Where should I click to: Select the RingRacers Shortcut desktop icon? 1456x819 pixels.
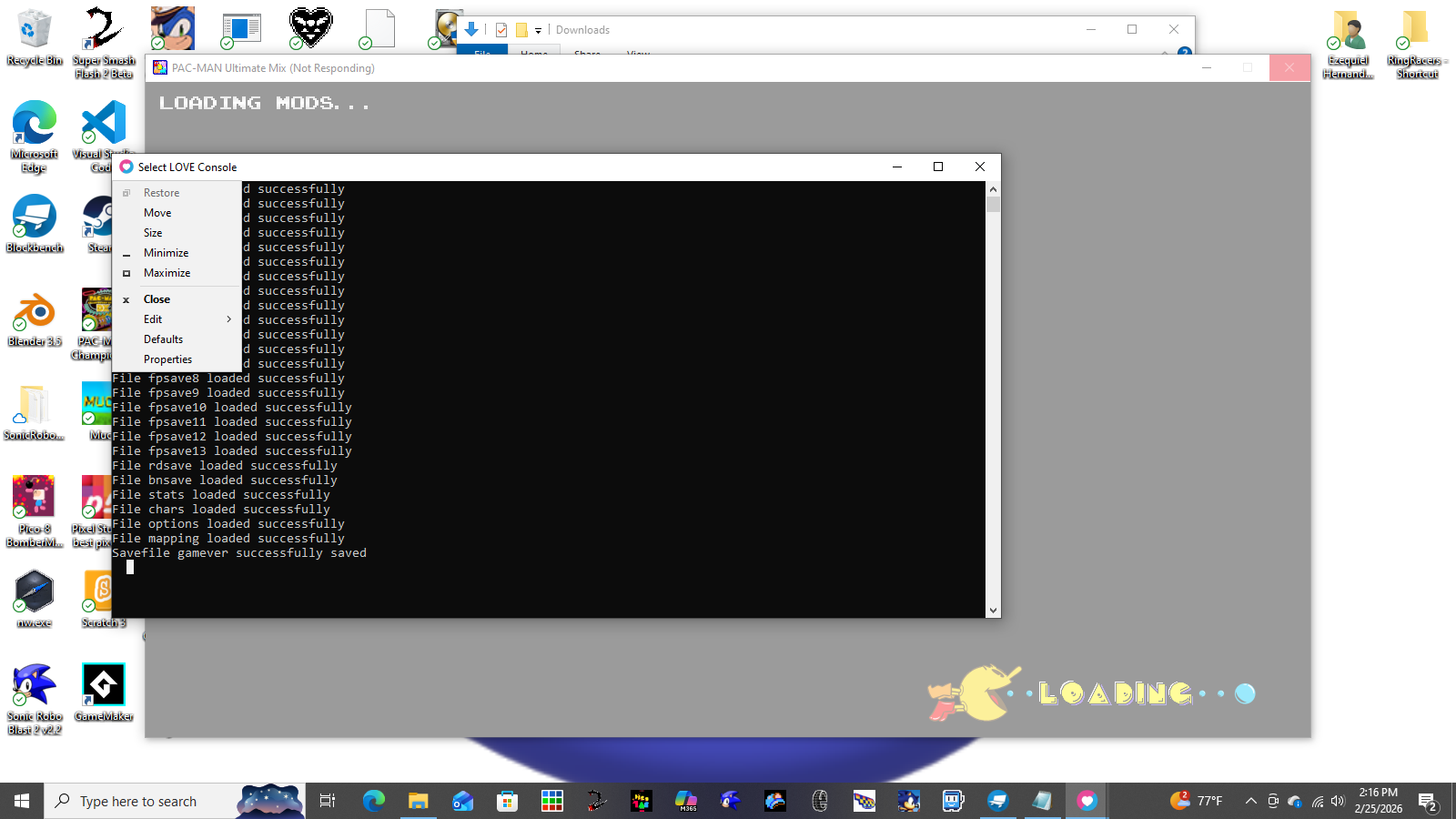point(1417,43)
